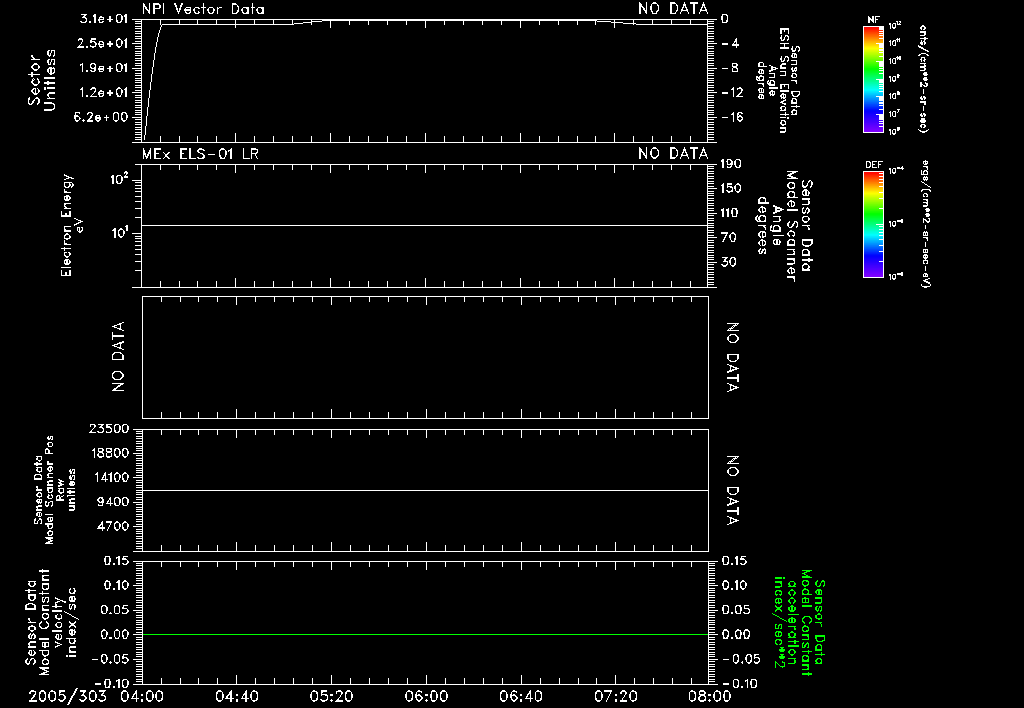Click the 'Electron Energy eV' axis label
The width and height of the screenshot is (1024, 708).
click(x=72, y=225)
